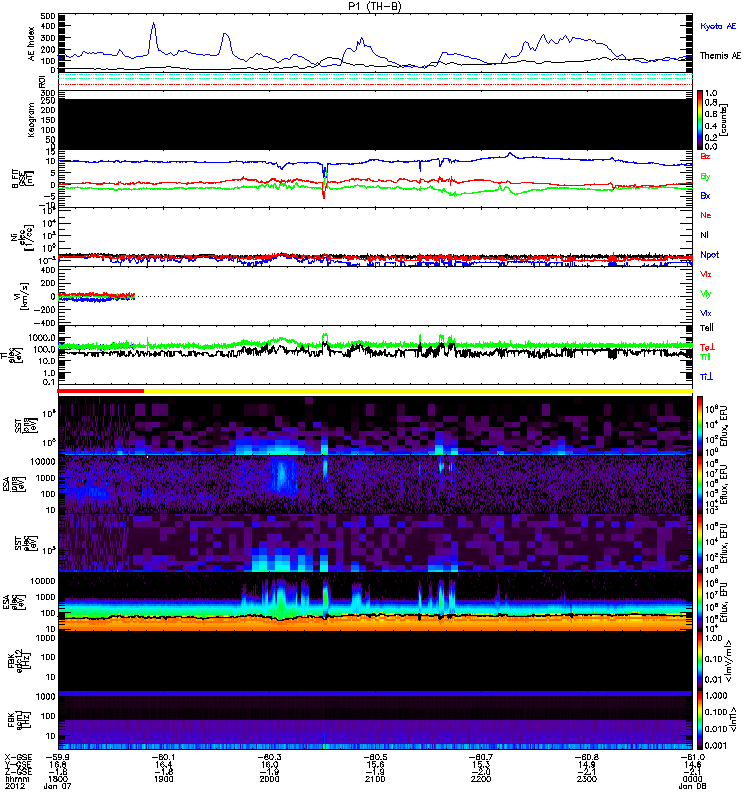The width and height of the screenshot is (750, 800).
Task: Click the AE Index axis title
Action: [x=32, y=44]
